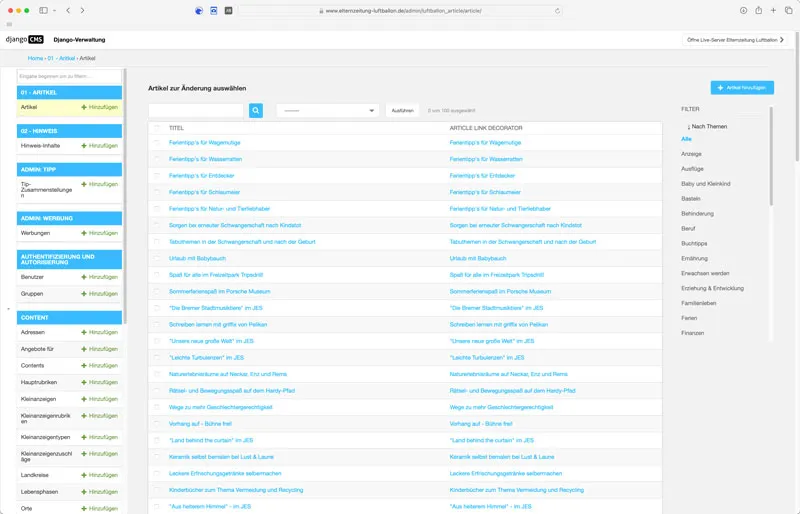Check the row Keramik selbst bemalen
This screenshot has width=800, height=514.
coord(157,457)
